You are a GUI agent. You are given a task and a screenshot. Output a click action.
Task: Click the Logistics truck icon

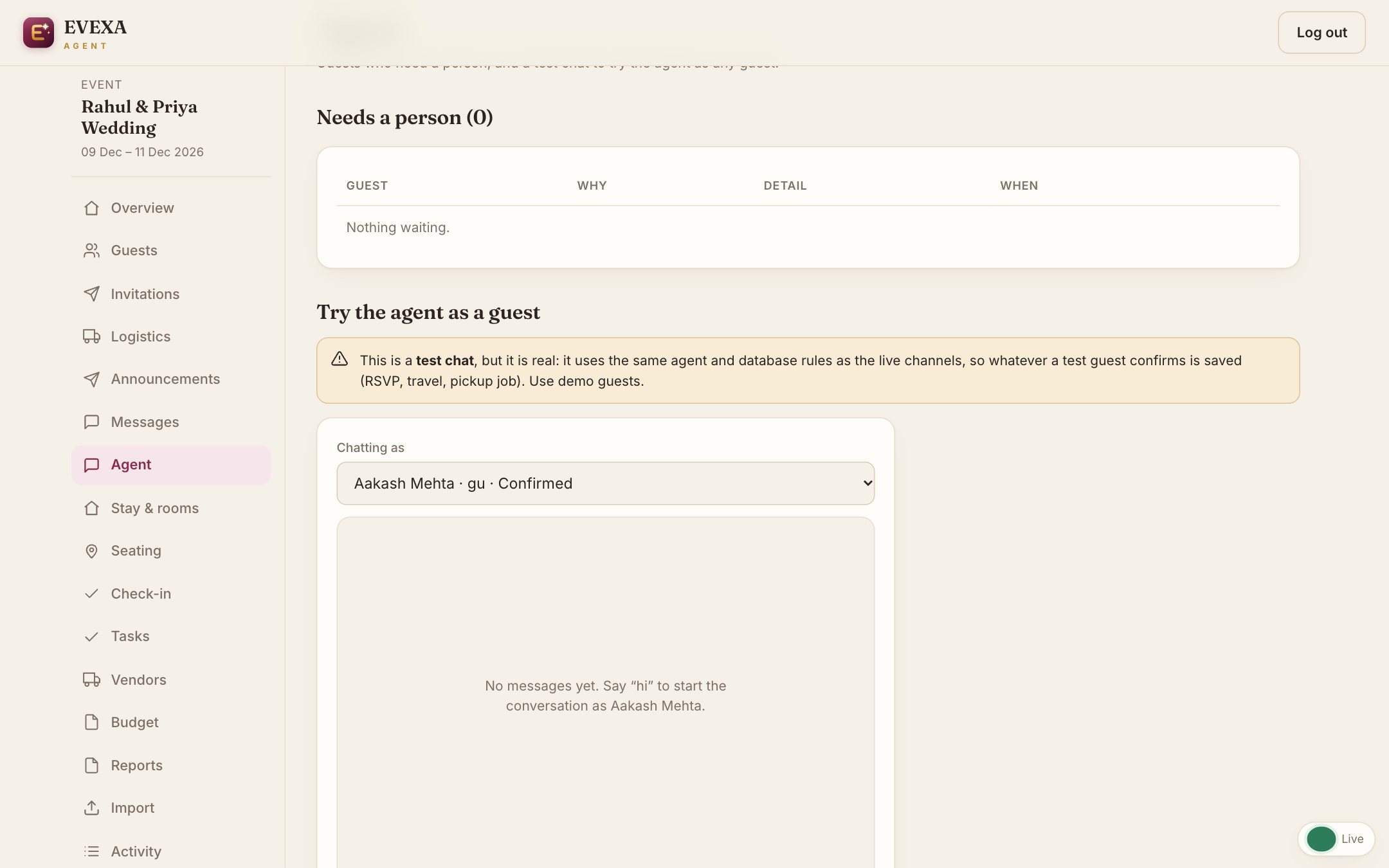pyautogui.click(x=91, y=336)
